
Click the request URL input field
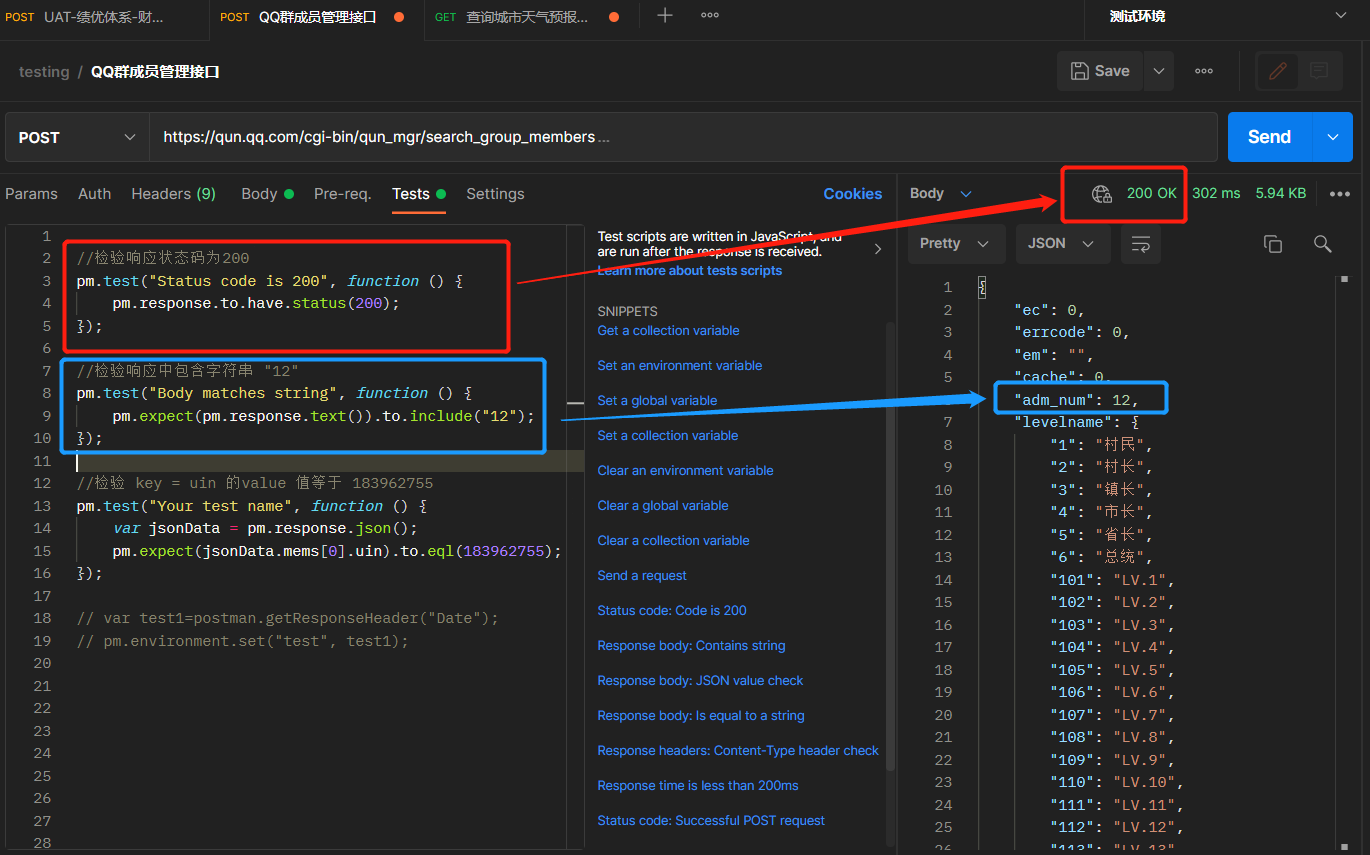coord(683,137)
